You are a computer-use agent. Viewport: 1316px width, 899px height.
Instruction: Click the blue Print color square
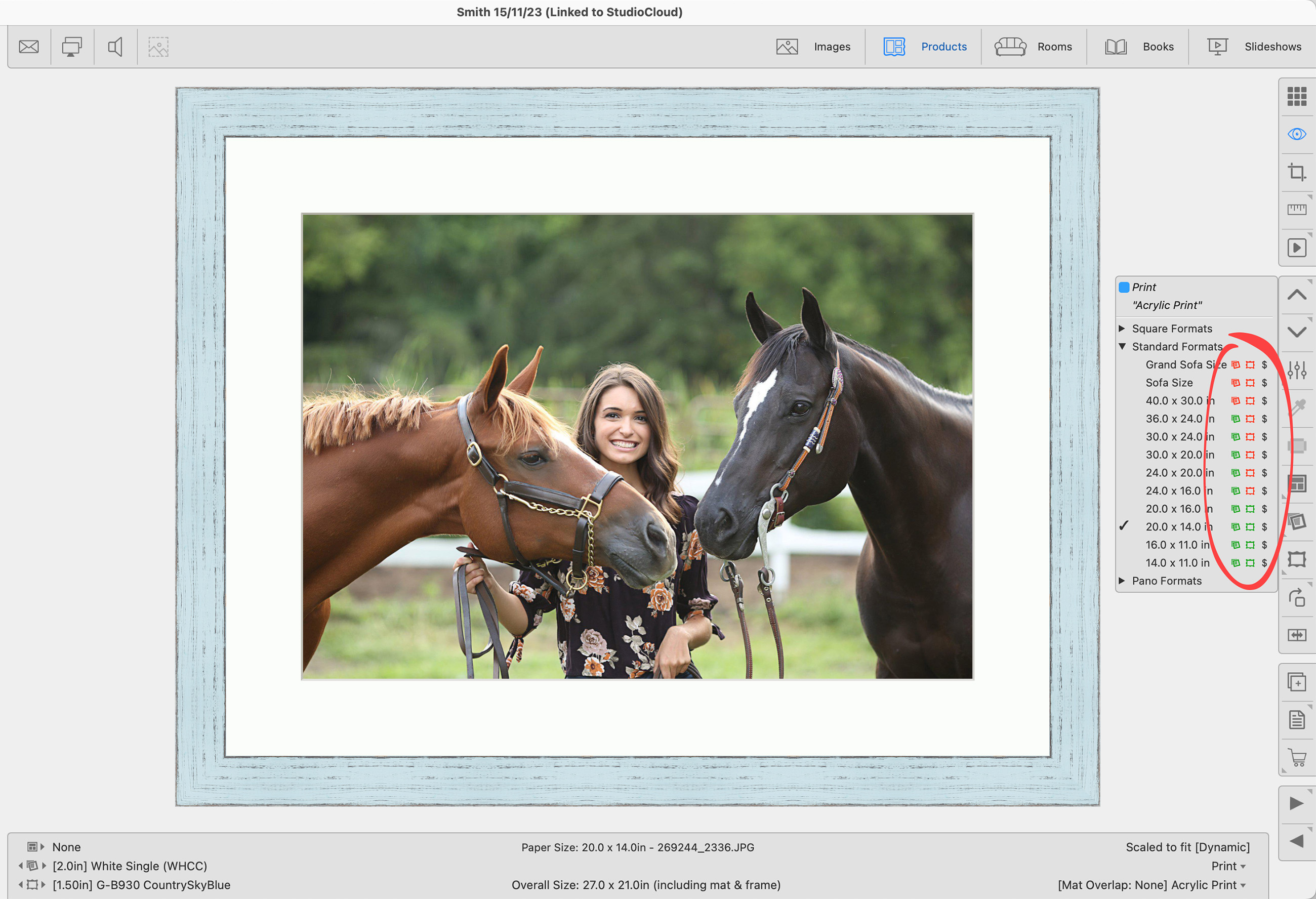(1124, 287)
